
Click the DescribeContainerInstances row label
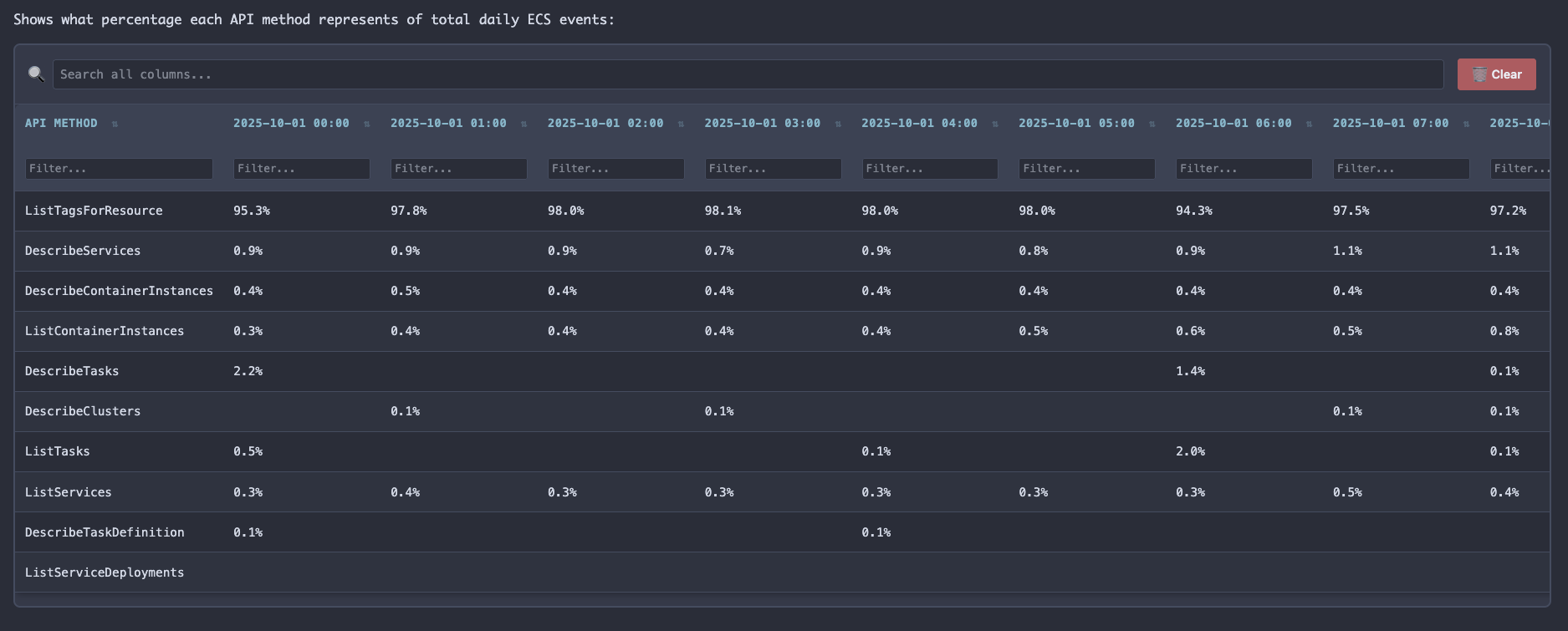click(x=119, y=291)
